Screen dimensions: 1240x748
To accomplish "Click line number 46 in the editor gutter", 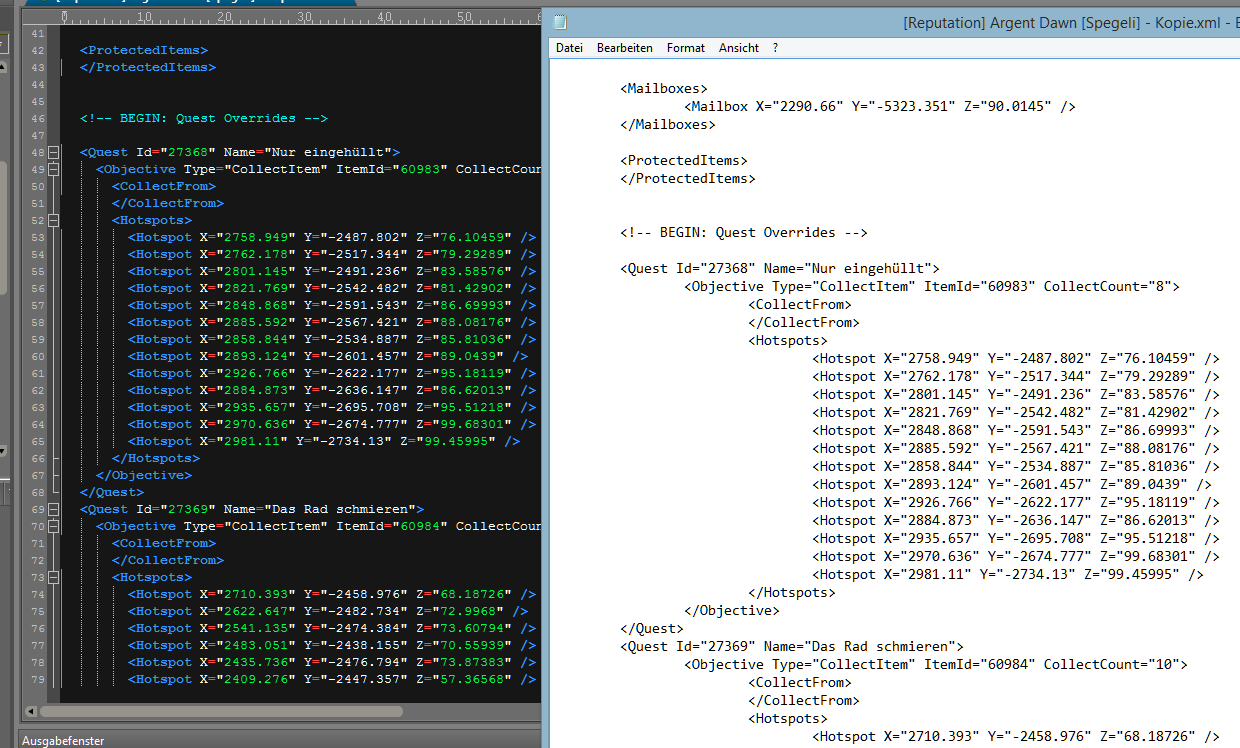I will click(38, 119).
